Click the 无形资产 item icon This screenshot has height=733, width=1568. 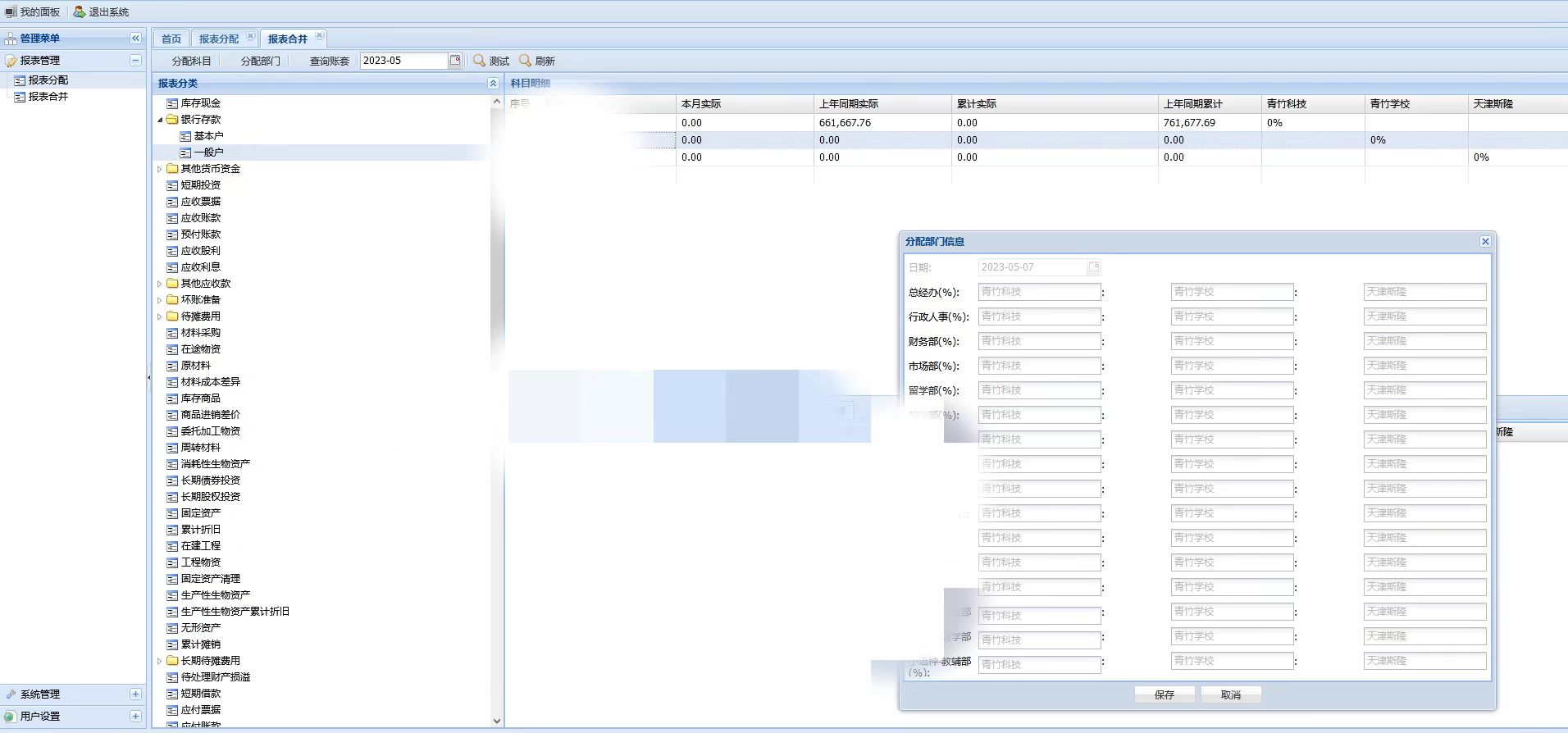[172, 628]
